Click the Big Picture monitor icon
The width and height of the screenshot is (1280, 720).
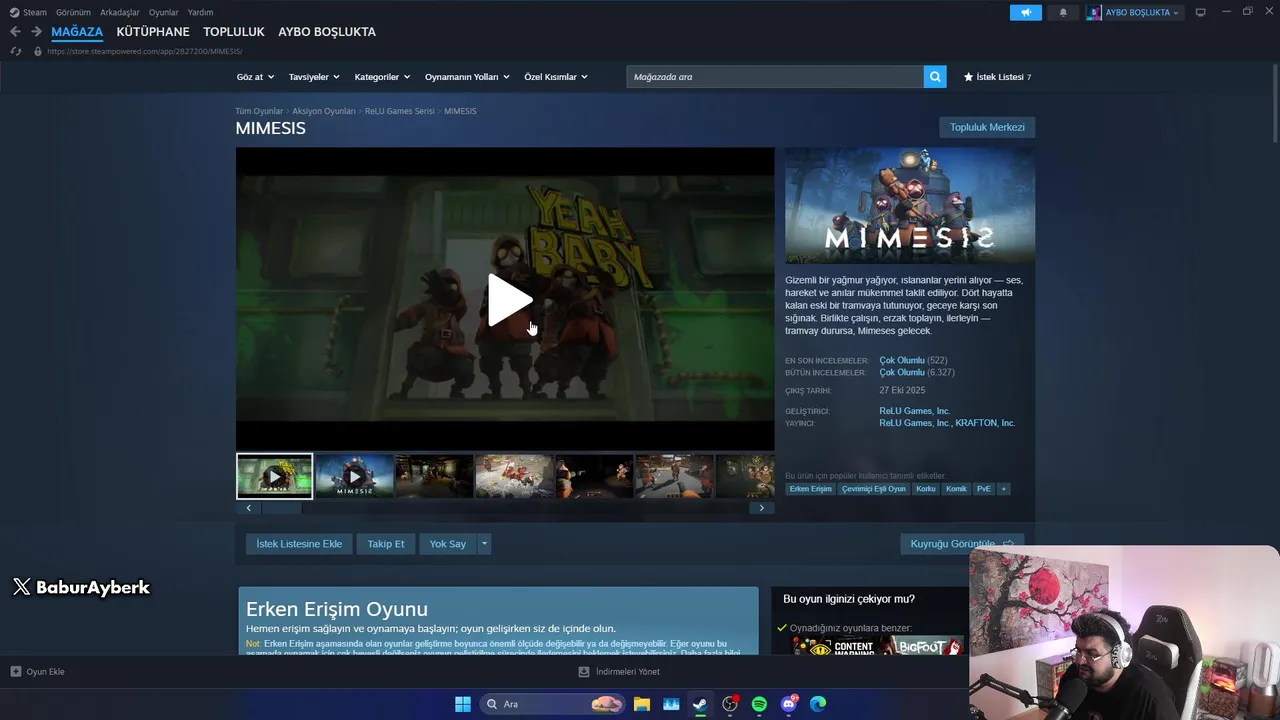(x=1201, y=12)
